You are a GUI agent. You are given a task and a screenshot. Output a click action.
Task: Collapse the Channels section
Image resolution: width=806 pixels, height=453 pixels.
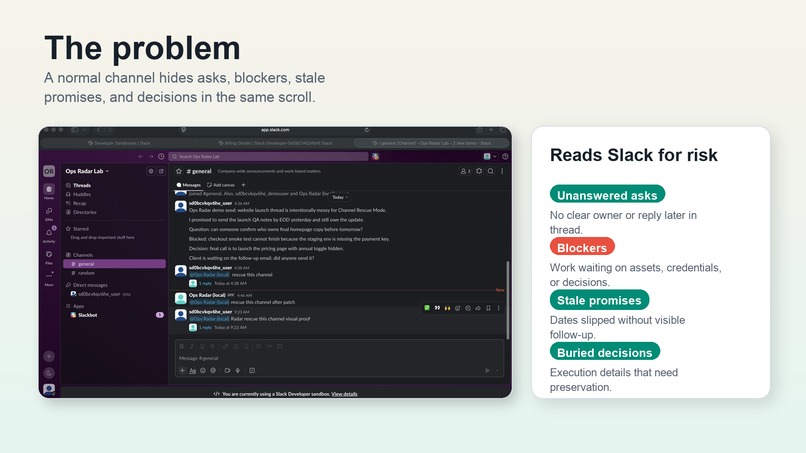[79, 255]
